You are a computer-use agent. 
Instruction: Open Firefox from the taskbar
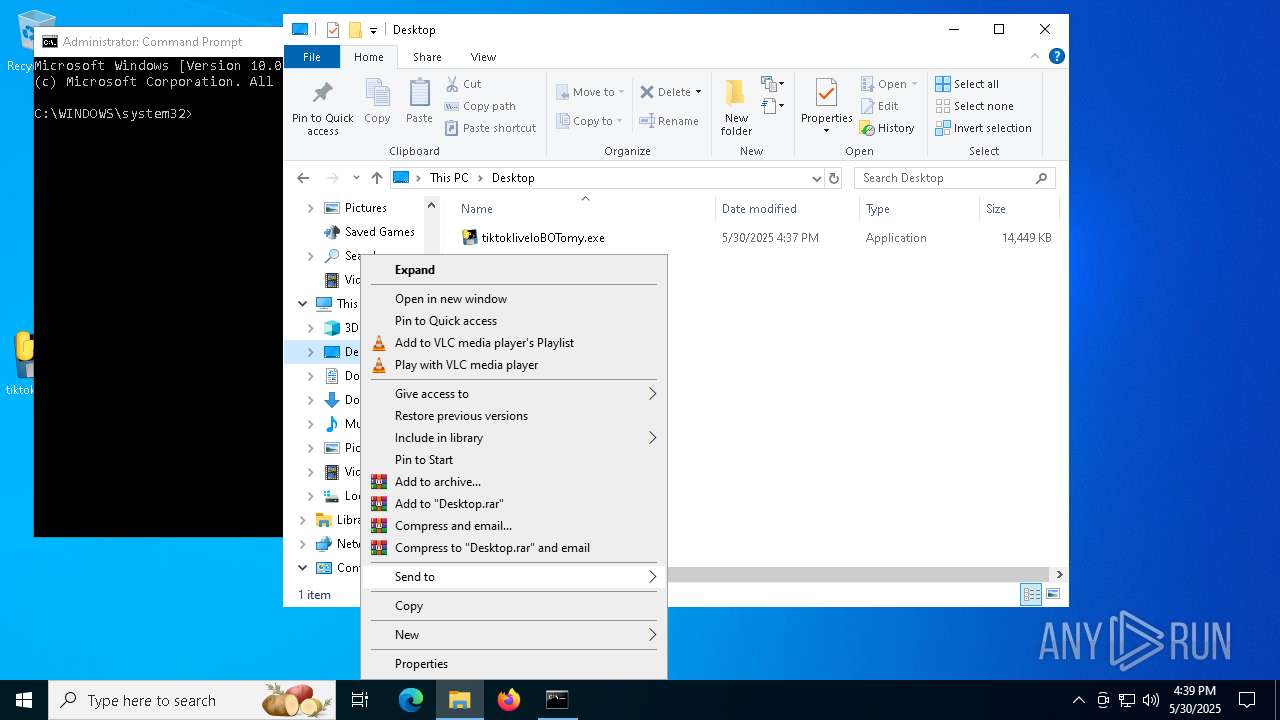click(509, 700)
